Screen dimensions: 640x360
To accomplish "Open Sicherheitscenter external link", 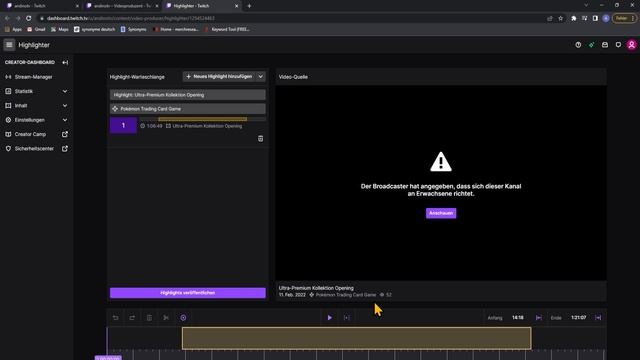I will pos(65,149).
